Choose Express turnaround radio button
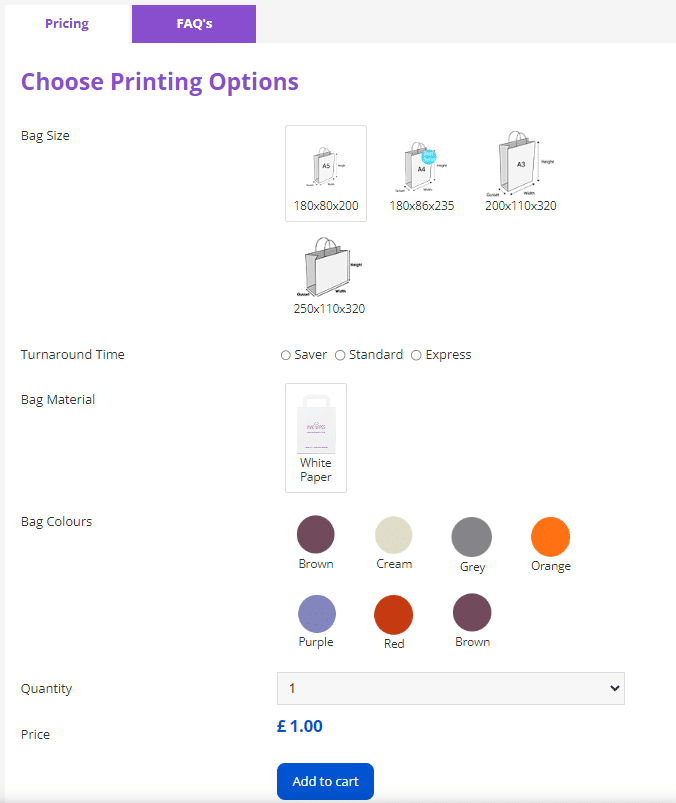The height and width of the screenshot is (803, 676). 416,355
